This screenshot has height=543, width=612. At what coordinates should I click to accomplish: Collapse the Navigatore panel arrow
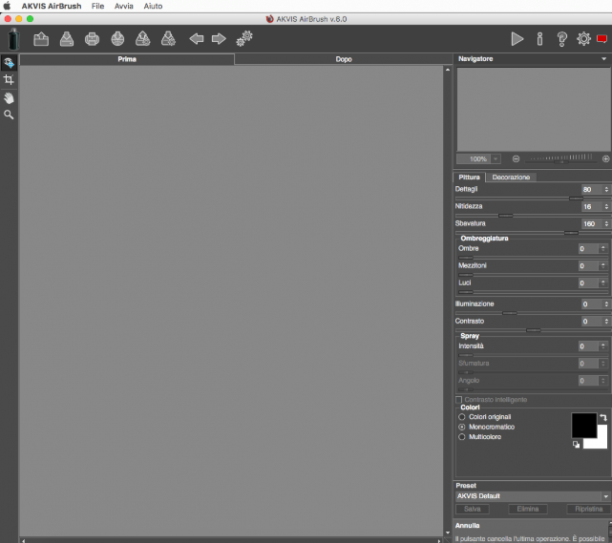(604, 59)
